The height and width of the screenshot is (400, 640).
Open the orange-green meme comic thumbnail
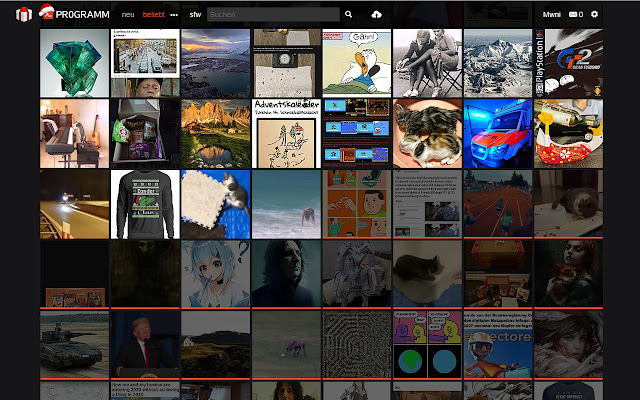357,204
